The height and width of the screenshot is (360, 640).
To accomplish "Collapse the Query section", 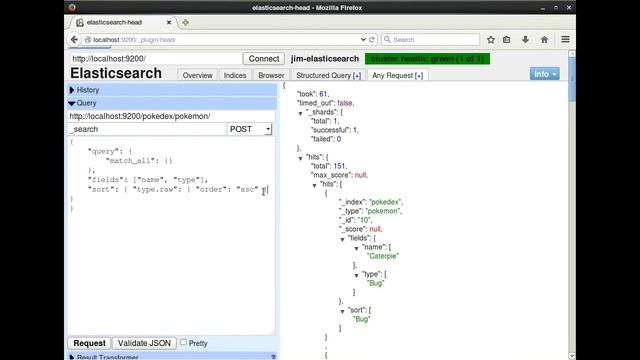I will pyautogui.click(x=172, y=103).
